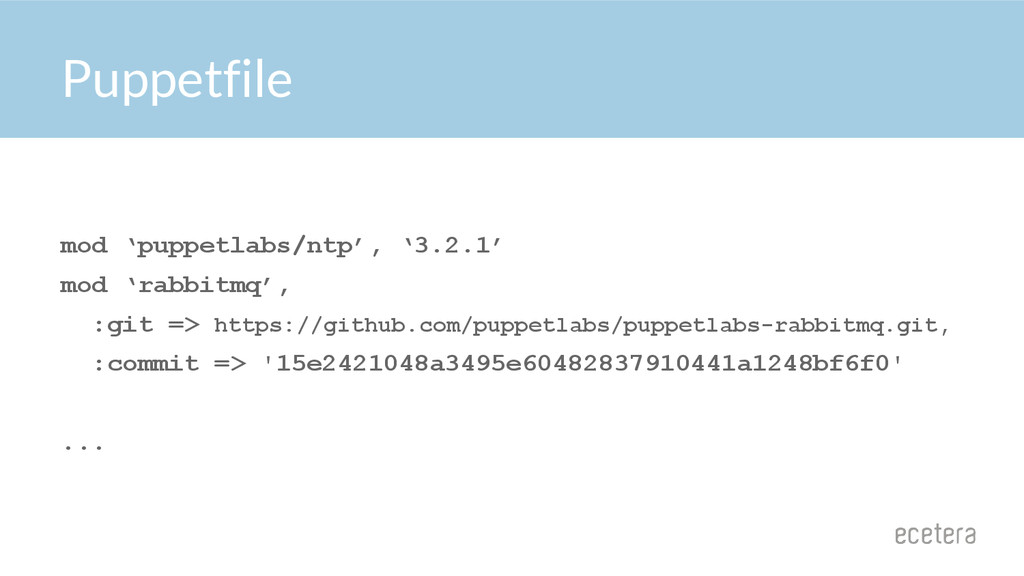The height and width of the screenshot is (576, 1024).
Task: Click the arrow after :git
Action: tap(184, 325)
